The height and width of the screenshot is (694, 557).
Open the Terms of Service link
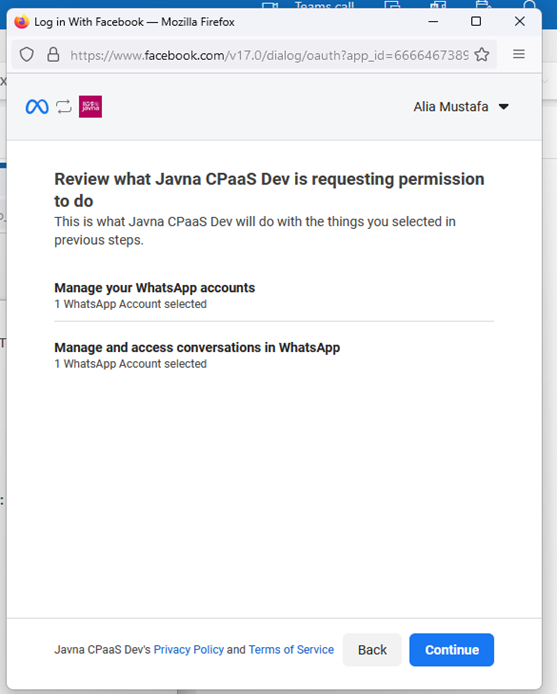tap(291, 649)
